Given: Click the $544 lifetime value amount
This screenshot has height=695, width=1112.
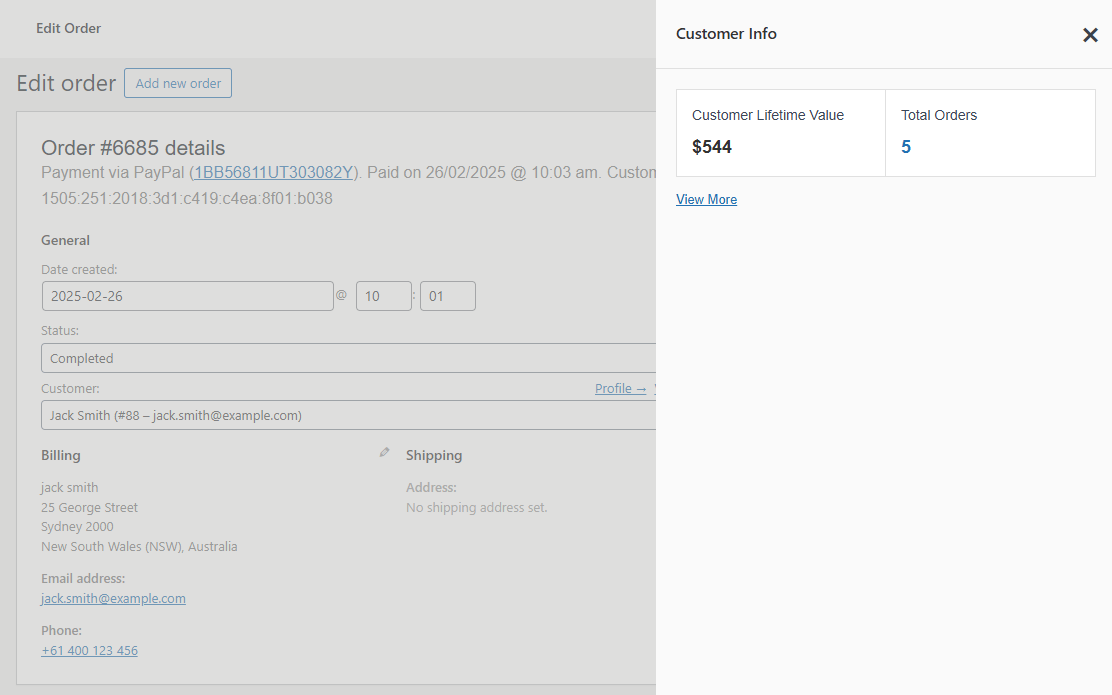Looking at the screenshot, I should [x=711, y=147].
